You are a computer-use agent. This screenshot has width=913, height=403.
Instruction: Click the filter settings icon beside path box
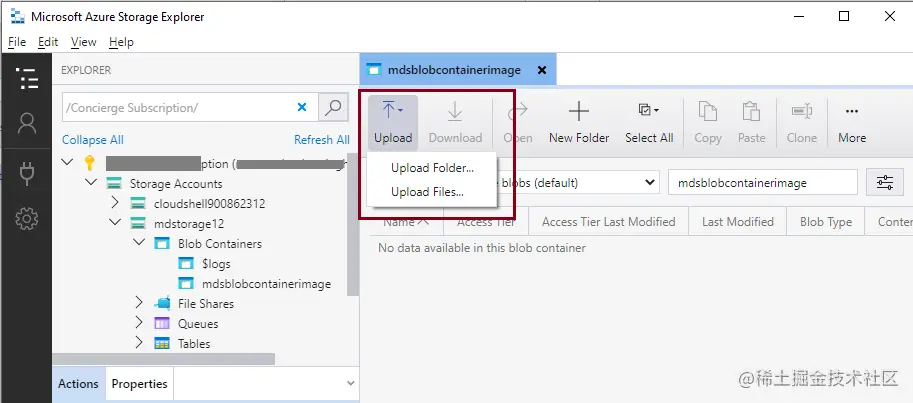pos(884,183)
